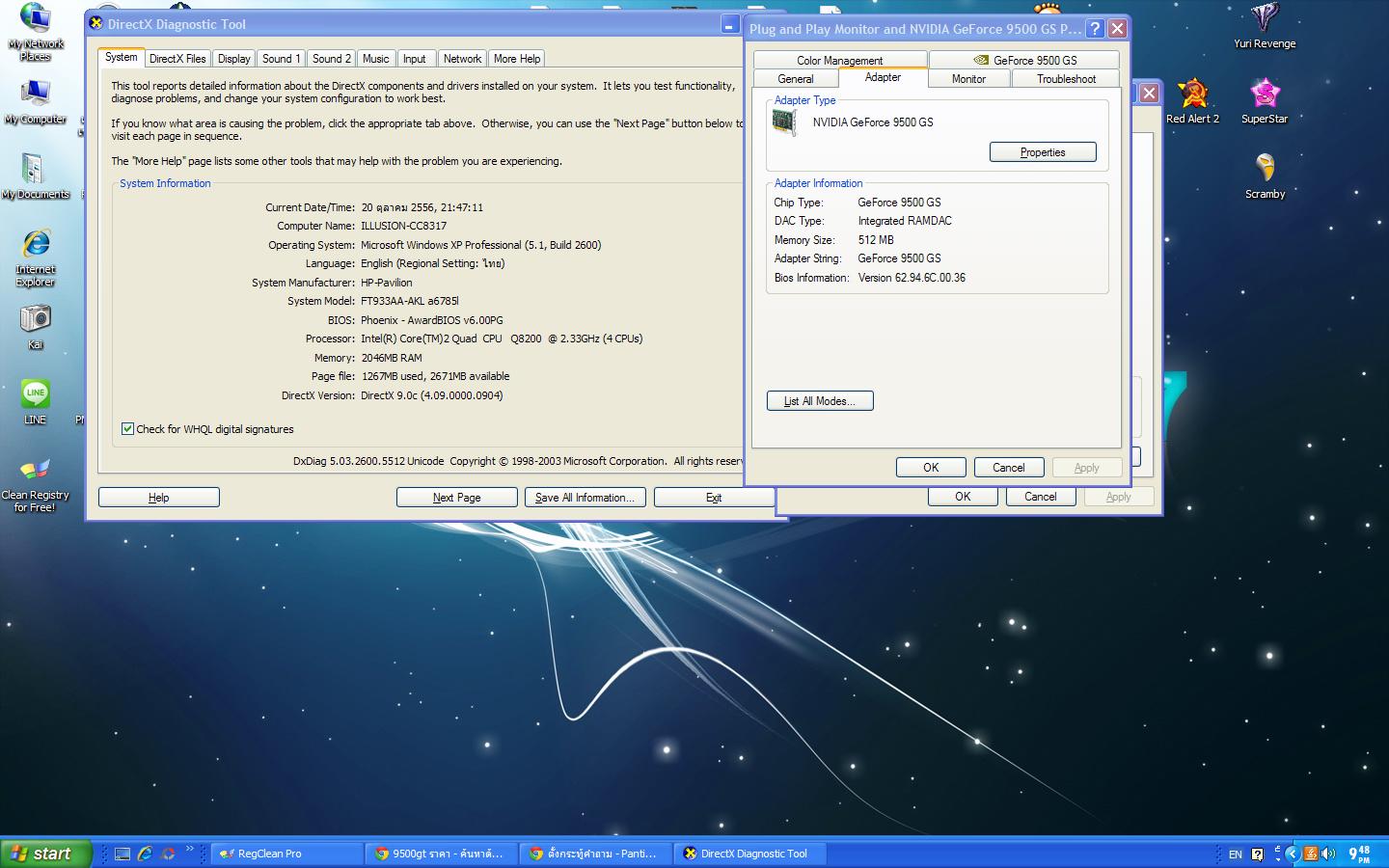Viewport: 1389px width, 868px height.
Task: Click the adapter Properties button
Action: tap(1043, 152)
